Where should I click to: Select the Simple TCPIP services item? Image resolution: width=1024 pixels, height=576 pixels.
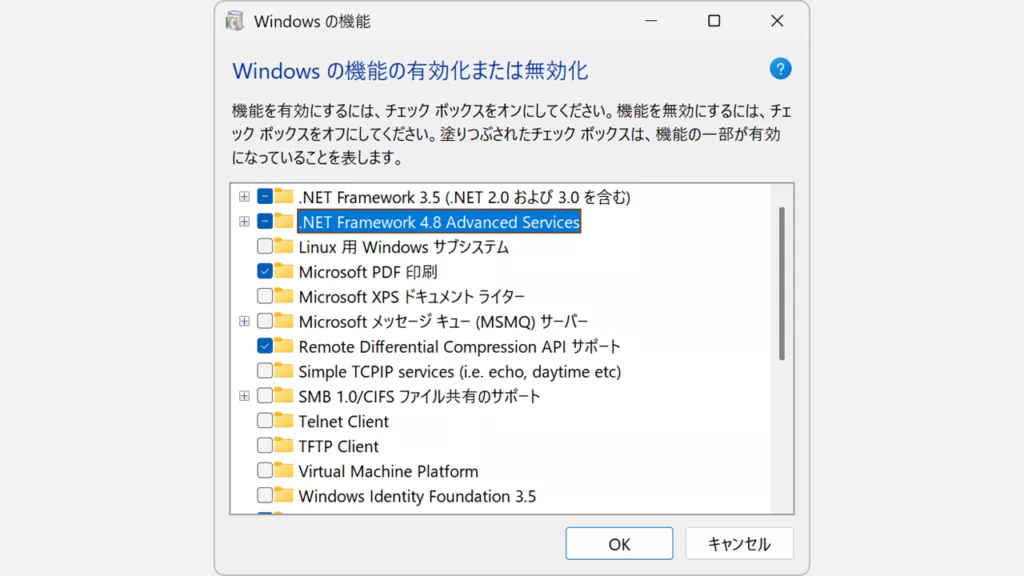(x=459, y=371)
